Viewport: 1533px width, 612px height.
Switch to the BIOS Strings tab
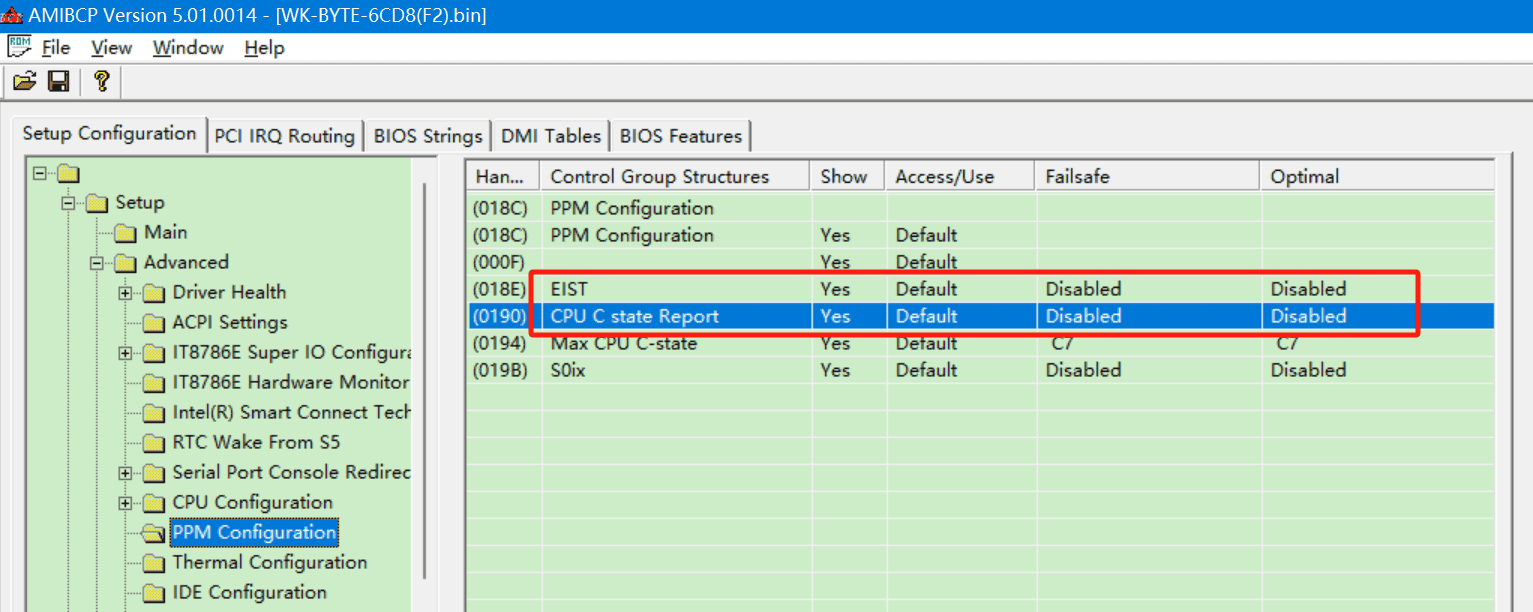click(428, 136)
